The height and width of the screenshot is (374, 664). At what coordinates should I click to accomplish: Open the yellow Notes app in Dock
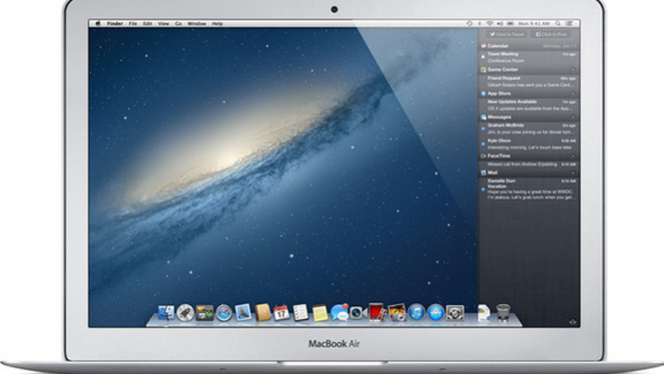320,313
